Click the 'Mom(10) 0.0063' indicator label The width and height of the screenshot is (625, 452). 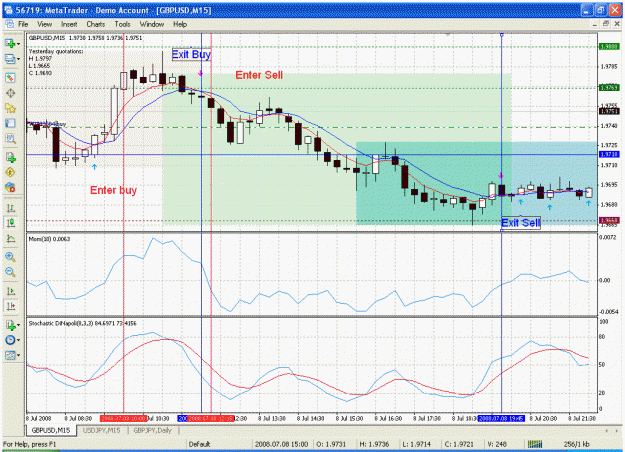point(49,239)
